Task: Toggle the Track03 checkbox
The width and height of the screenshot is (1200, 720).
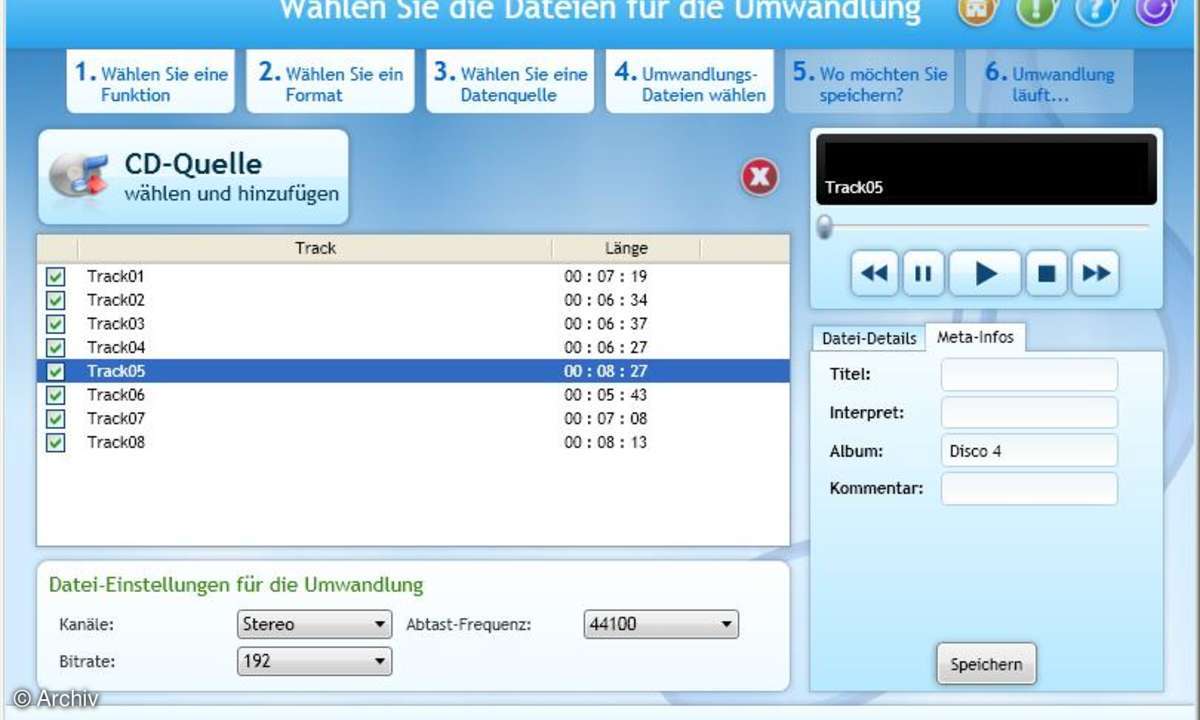Action: 56,324
